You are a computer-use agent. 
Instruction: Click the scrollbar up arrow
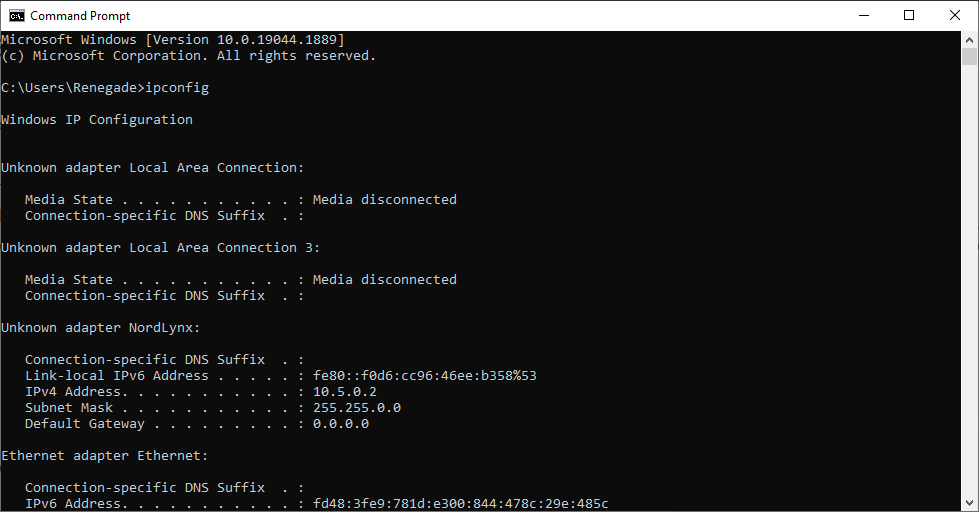click(x=969, y=40)
